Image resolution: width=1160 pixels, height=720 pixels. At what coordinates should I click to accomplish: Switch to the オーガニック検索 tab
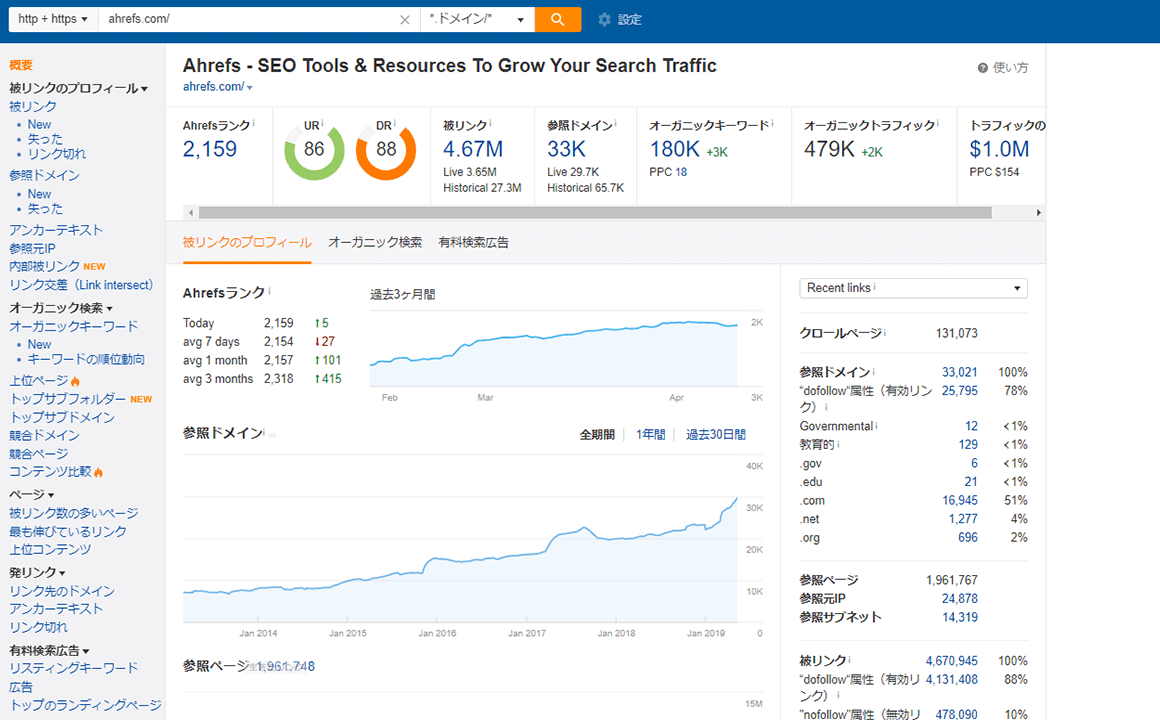[375, 242]
